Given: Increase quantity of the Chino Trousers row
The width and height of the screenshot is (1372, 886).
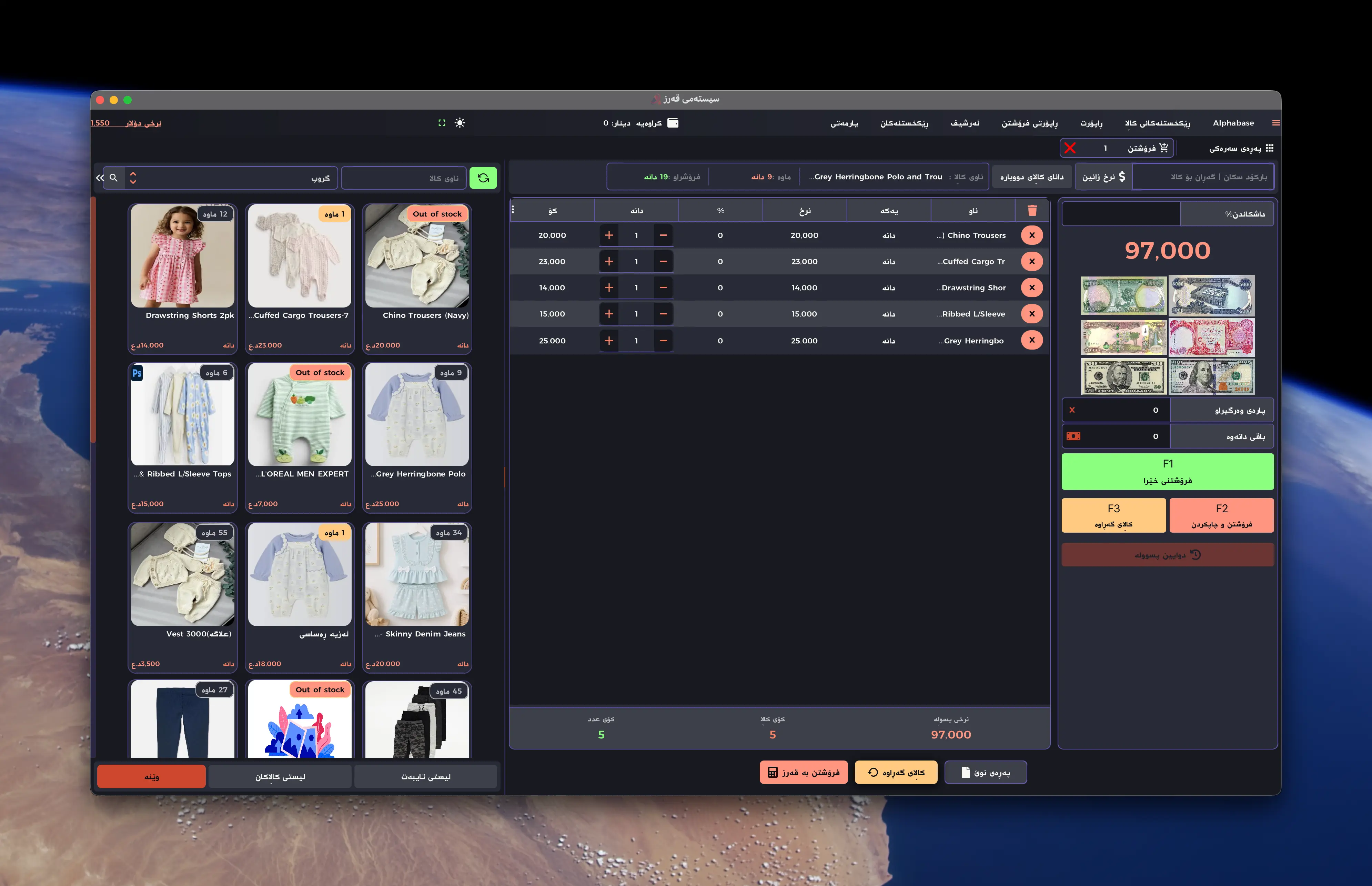Looking at the screenshot, I should coord(609,235).
